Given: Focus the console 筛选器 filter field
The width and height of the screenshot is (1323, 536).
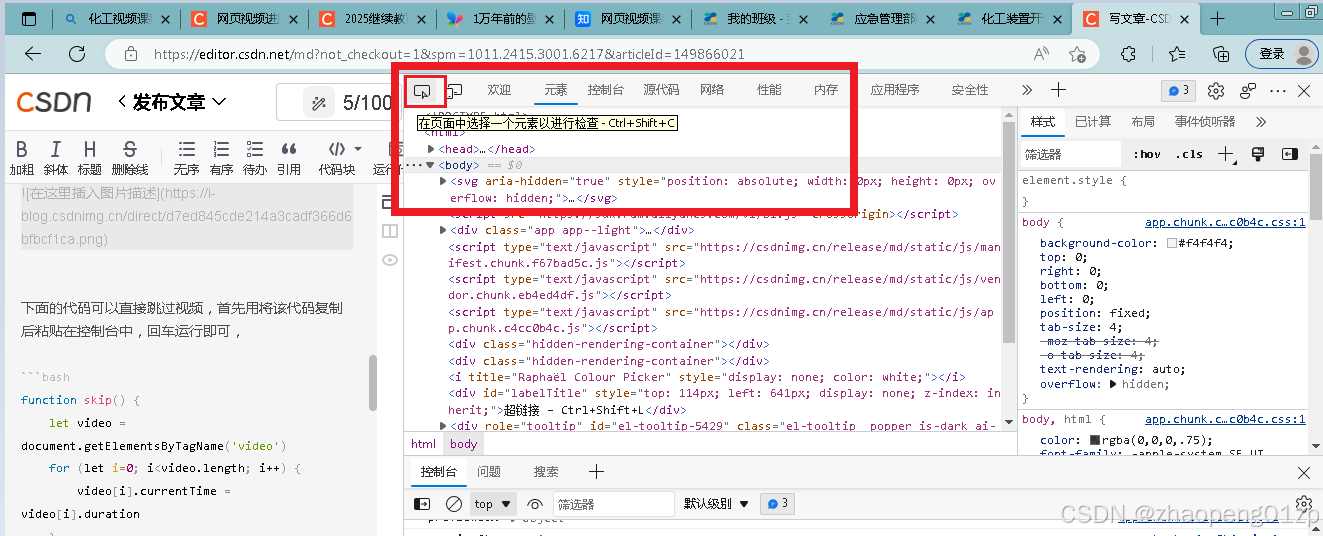Looking at the screenshot, I should pyautogui.click(x=614, y=504).
